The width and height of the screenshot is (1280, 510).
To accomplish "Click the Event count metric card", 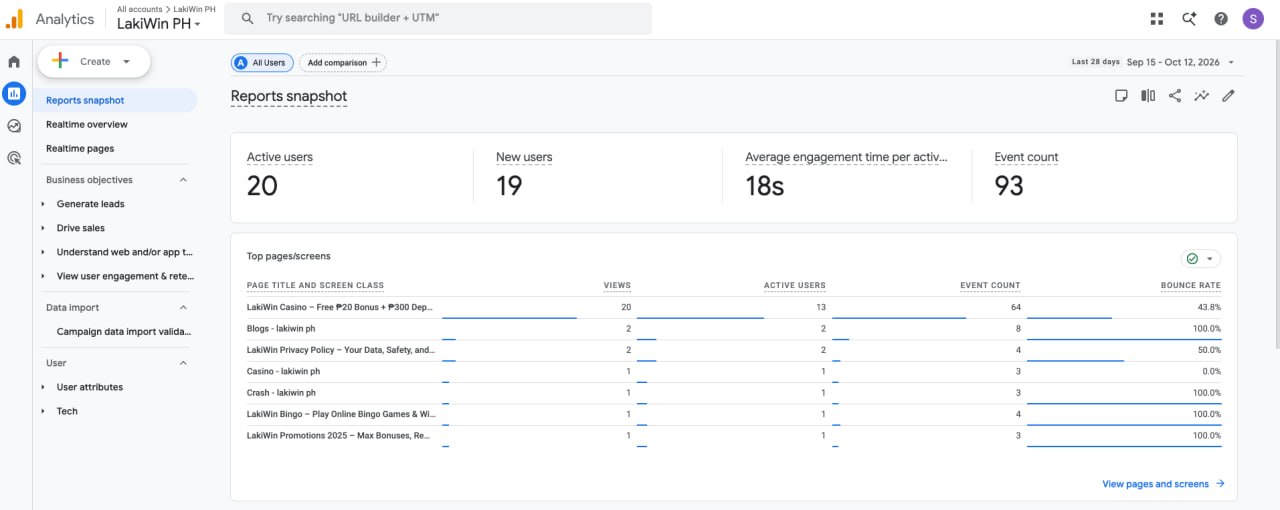I will [x=1104, y=176].
